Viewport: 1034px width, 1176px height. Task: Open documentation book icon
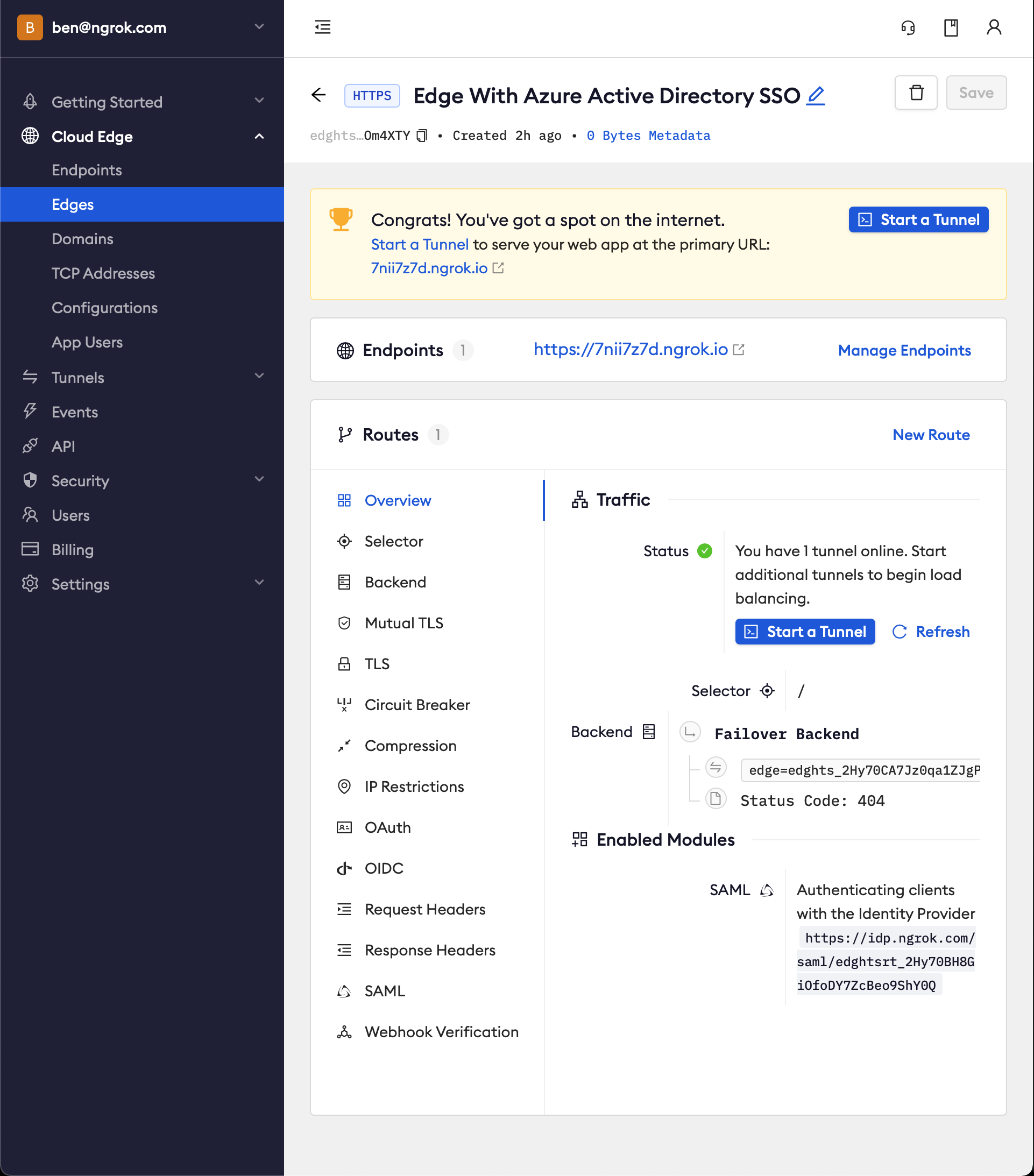click(951, 27)
